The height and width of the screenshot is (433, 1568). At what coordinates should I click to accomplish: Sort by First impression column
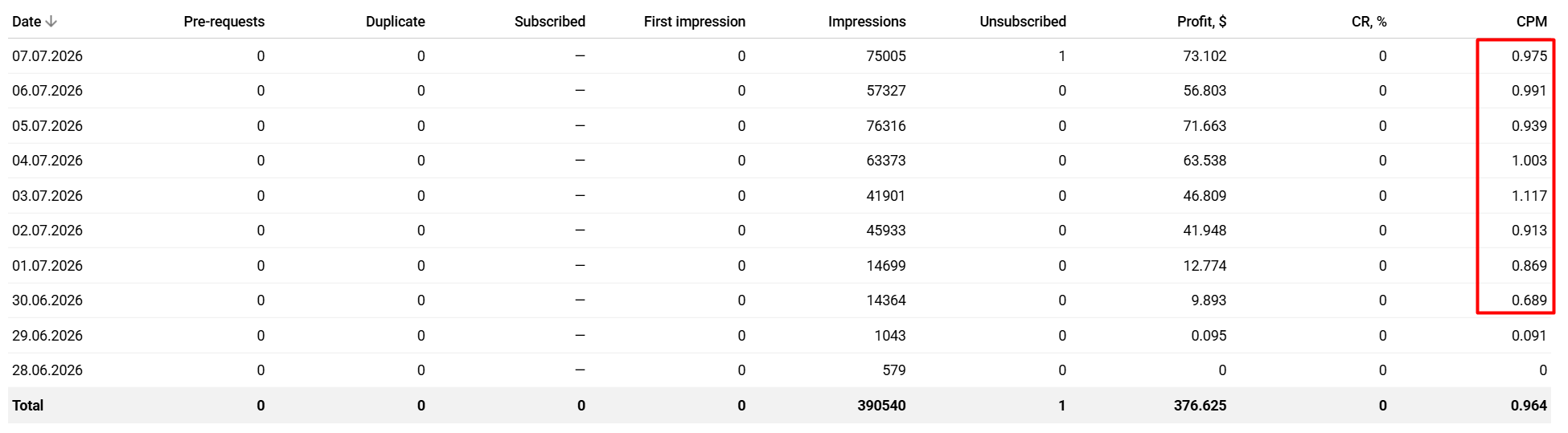[x=695, y=22]
